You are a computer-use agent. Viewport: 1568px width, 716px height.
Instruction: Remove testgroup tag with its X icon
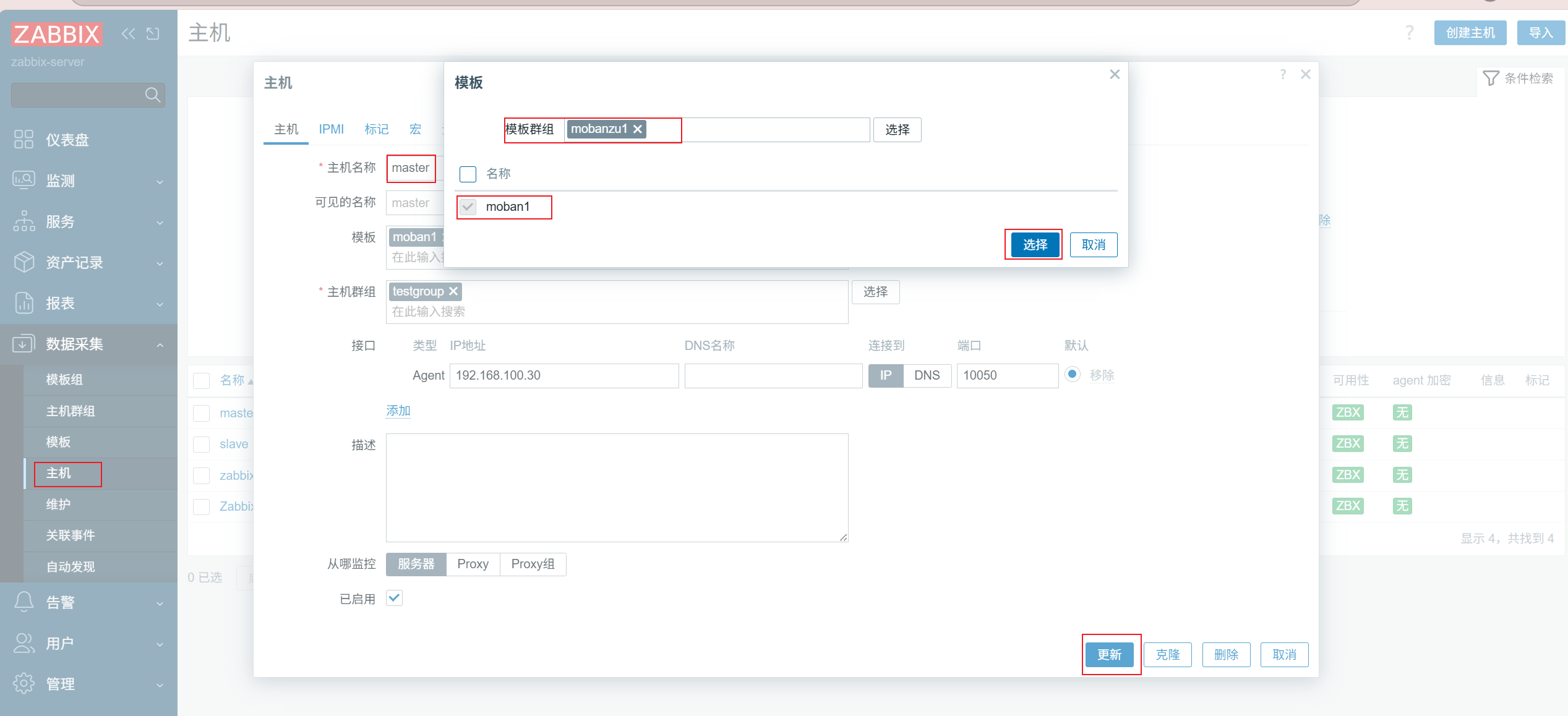[x=453, y=291]
